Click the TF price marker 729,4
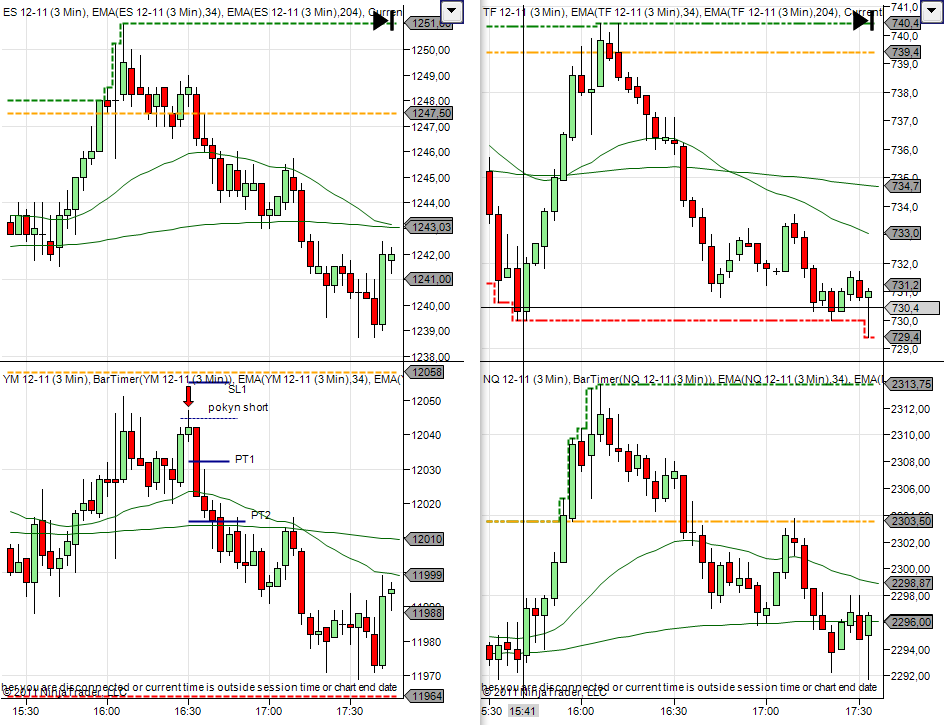944x725 pixels. click(x=904, y=337)
